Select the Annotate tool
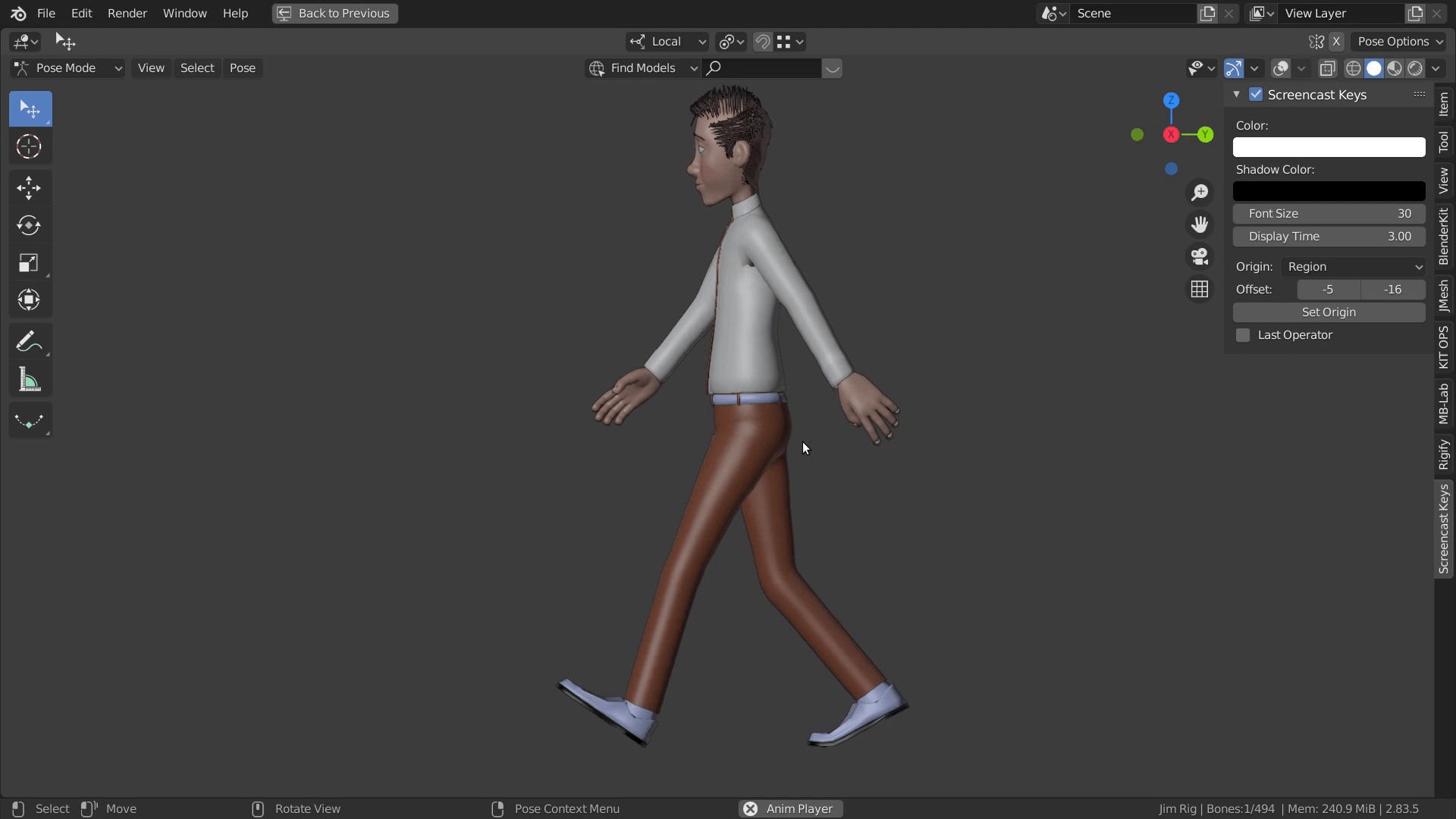1456x819 pixels. (x=29, y=340)
